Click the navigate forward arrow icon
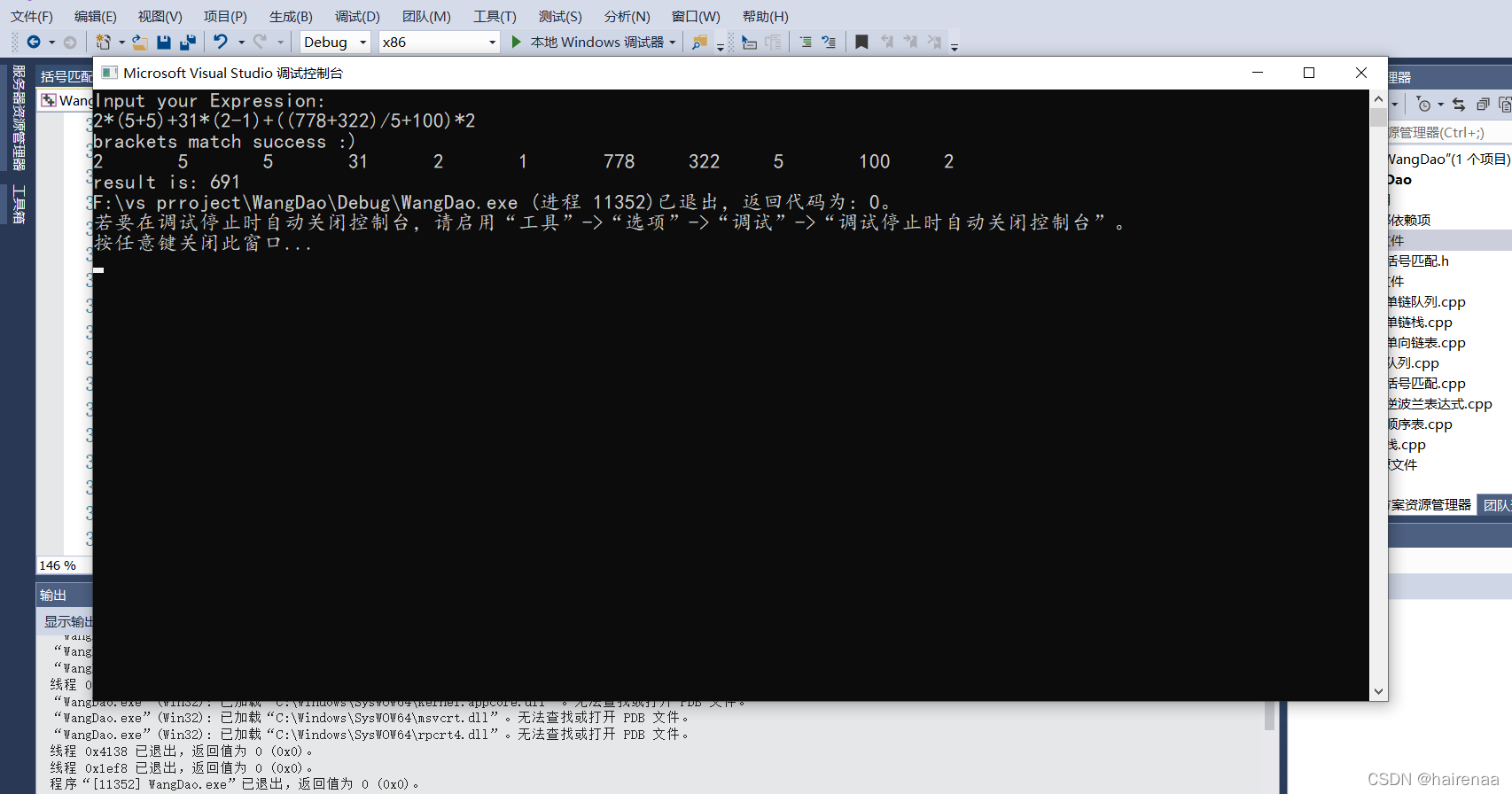The width and height of the screenshot is (1512, 794). pos(70,42)
